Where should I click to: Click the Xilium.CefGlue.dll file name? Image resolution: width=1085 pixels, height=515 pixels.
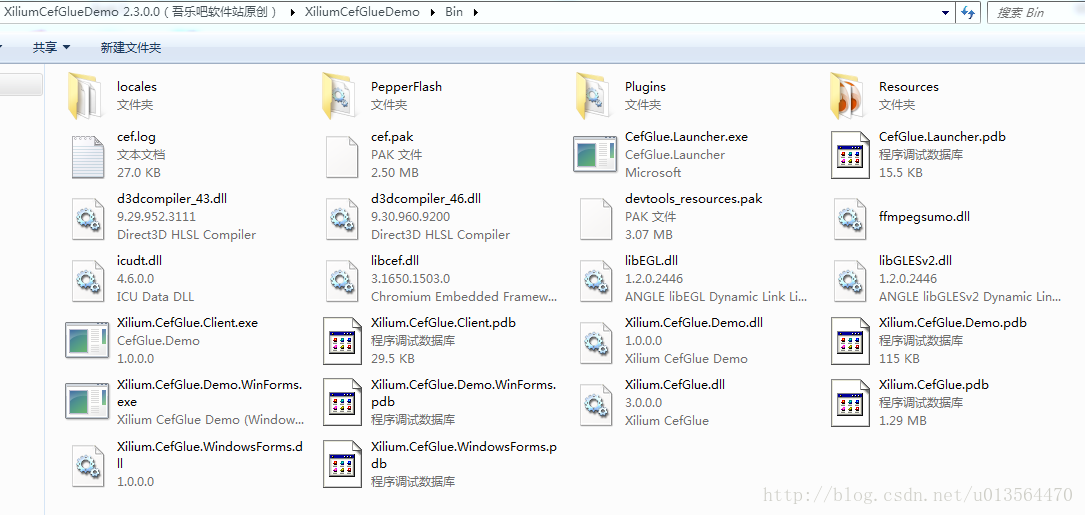point(675,384)
